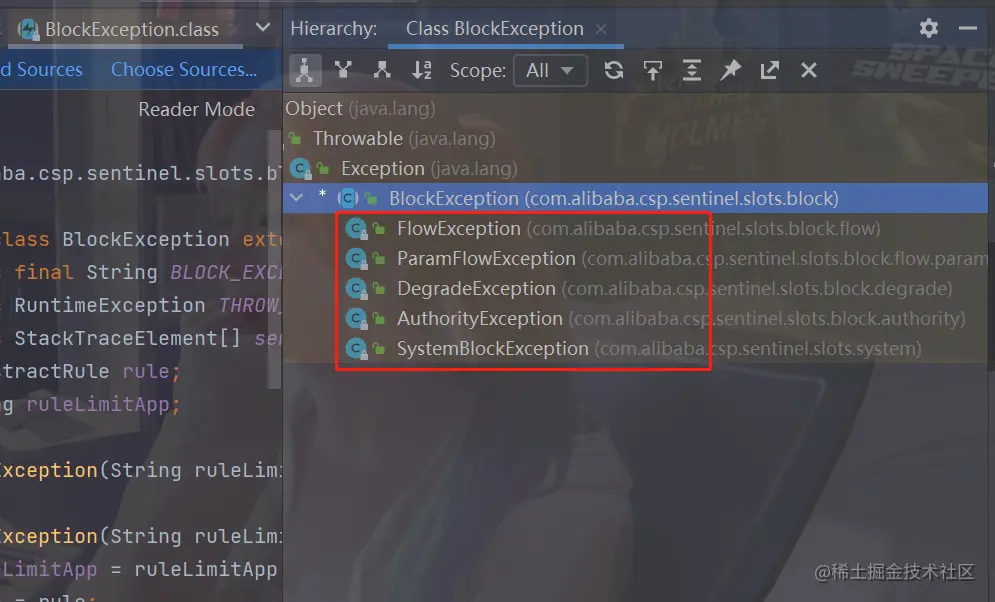Close hierarchy toolbar X icon
This screenshot has height=602, width=995.
click(x=808, y=70)
